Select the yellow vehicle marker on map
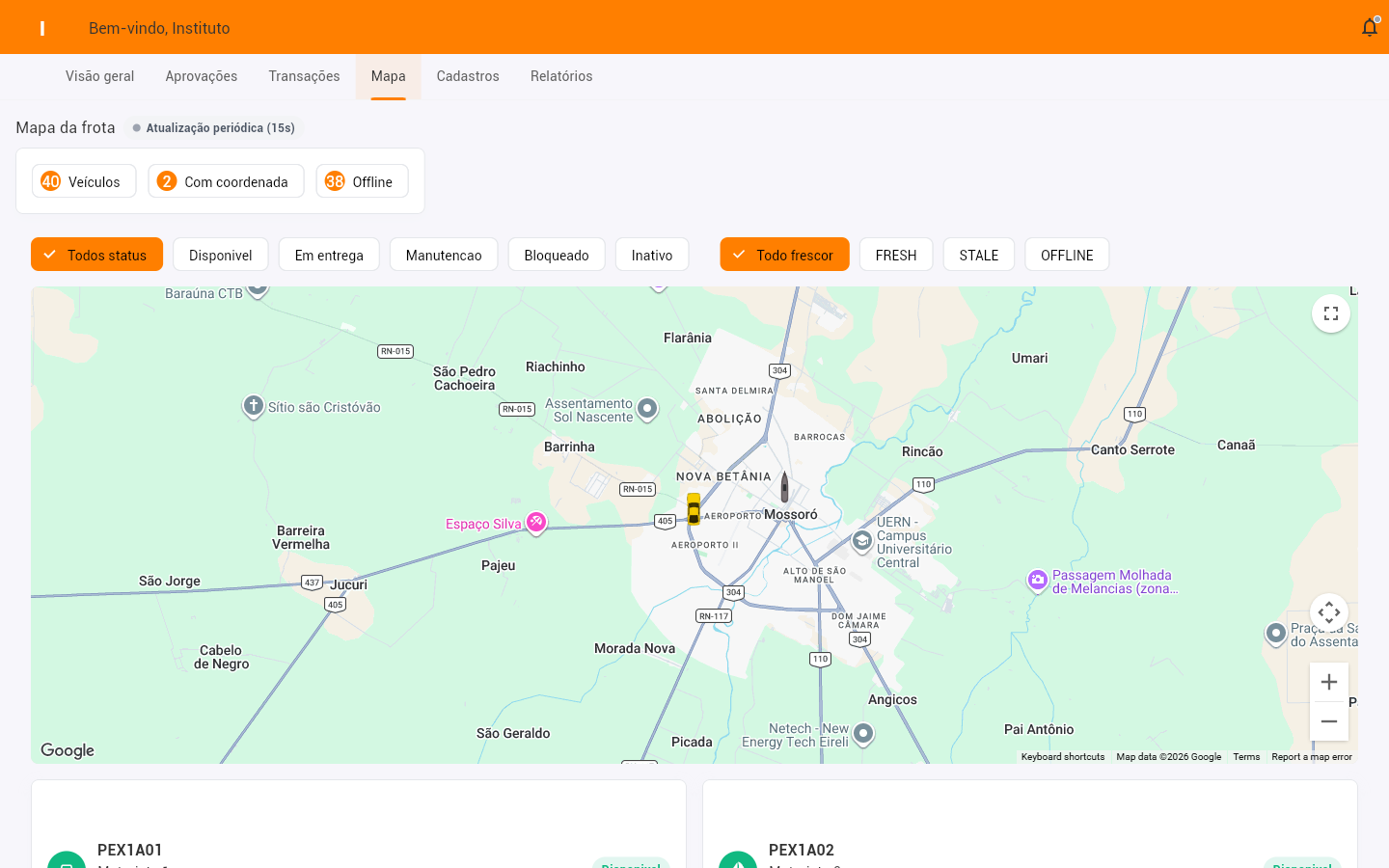Viewport: 1389px width, 868px height. (694, 509)
